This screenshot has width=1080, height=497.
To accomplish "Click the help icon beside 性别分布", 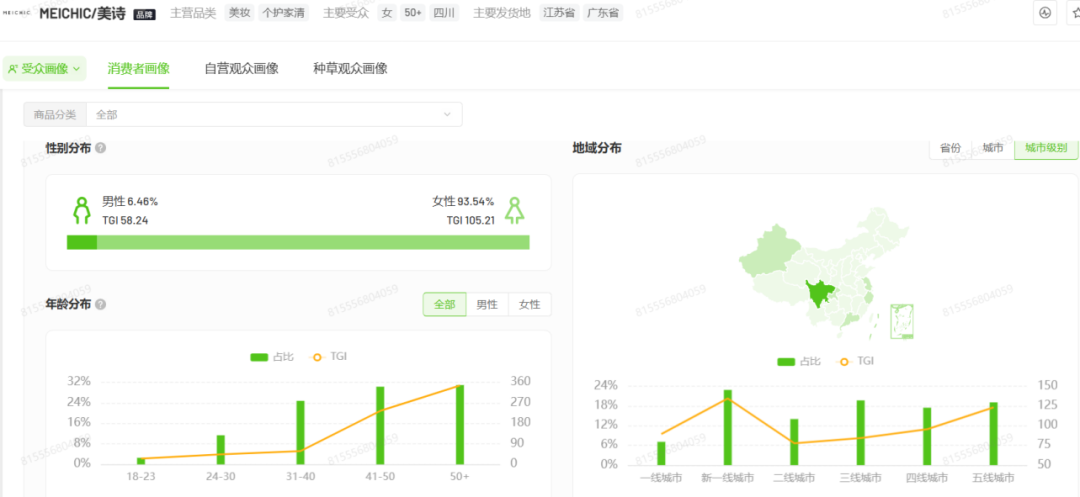I will click(x=101, y=148).
